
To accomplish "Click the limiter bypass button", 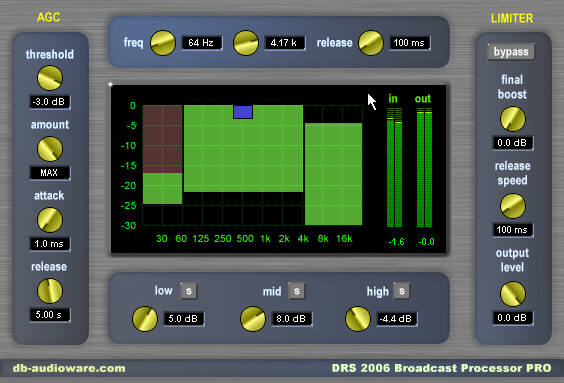I will pyautogui.click(x=511, y=52).
